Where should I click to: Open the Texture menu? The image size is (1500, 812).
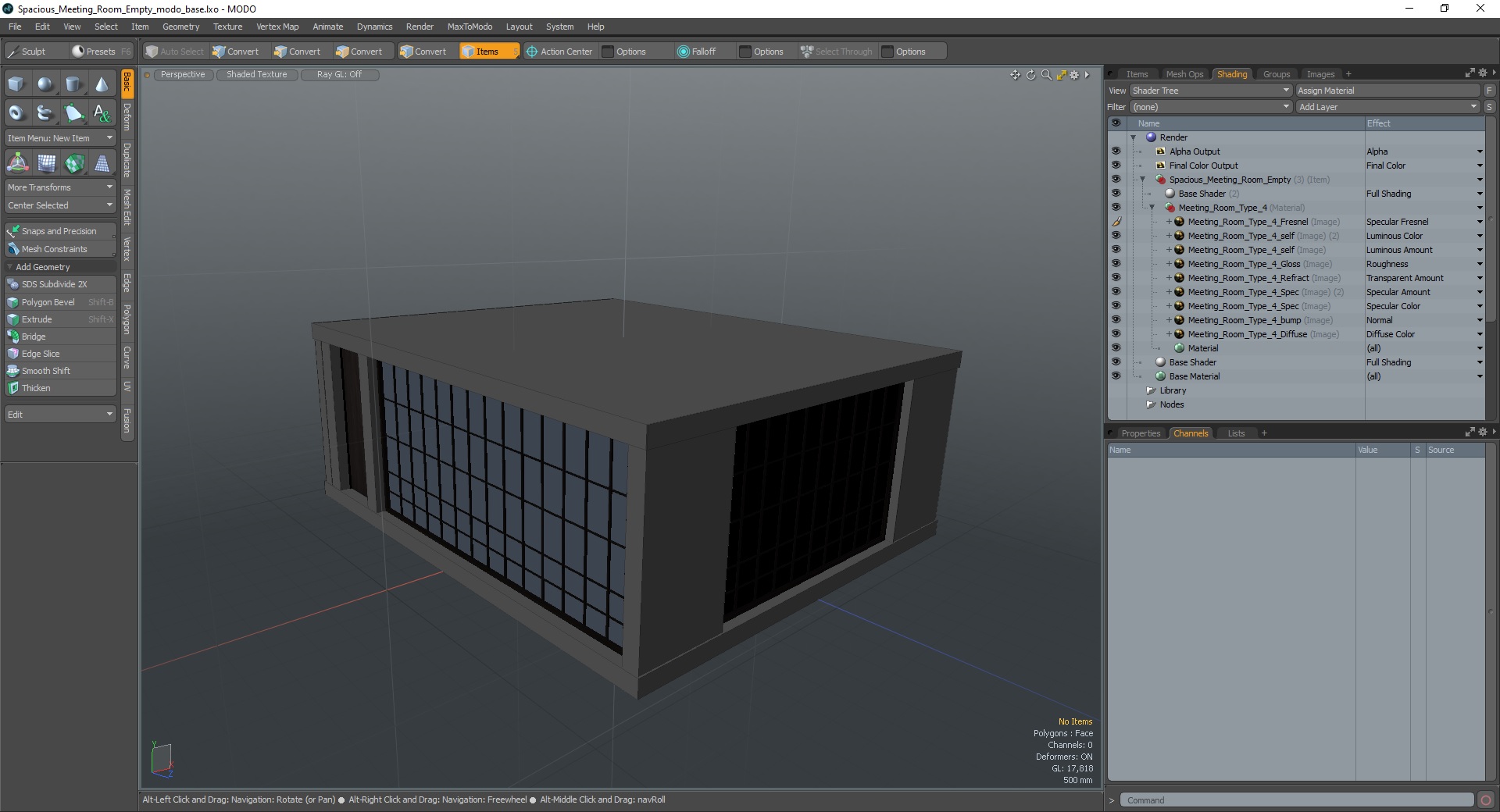tap(227, 27)
